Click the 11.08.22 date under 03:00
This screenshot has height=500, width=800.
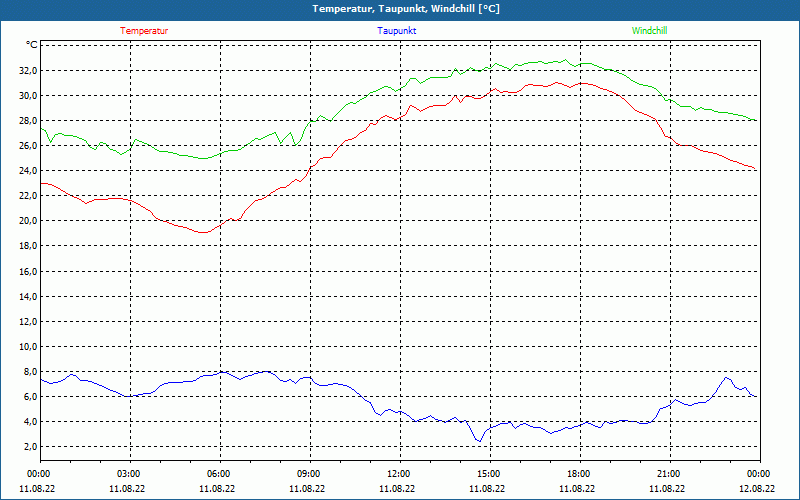click(x=127, y=488)
